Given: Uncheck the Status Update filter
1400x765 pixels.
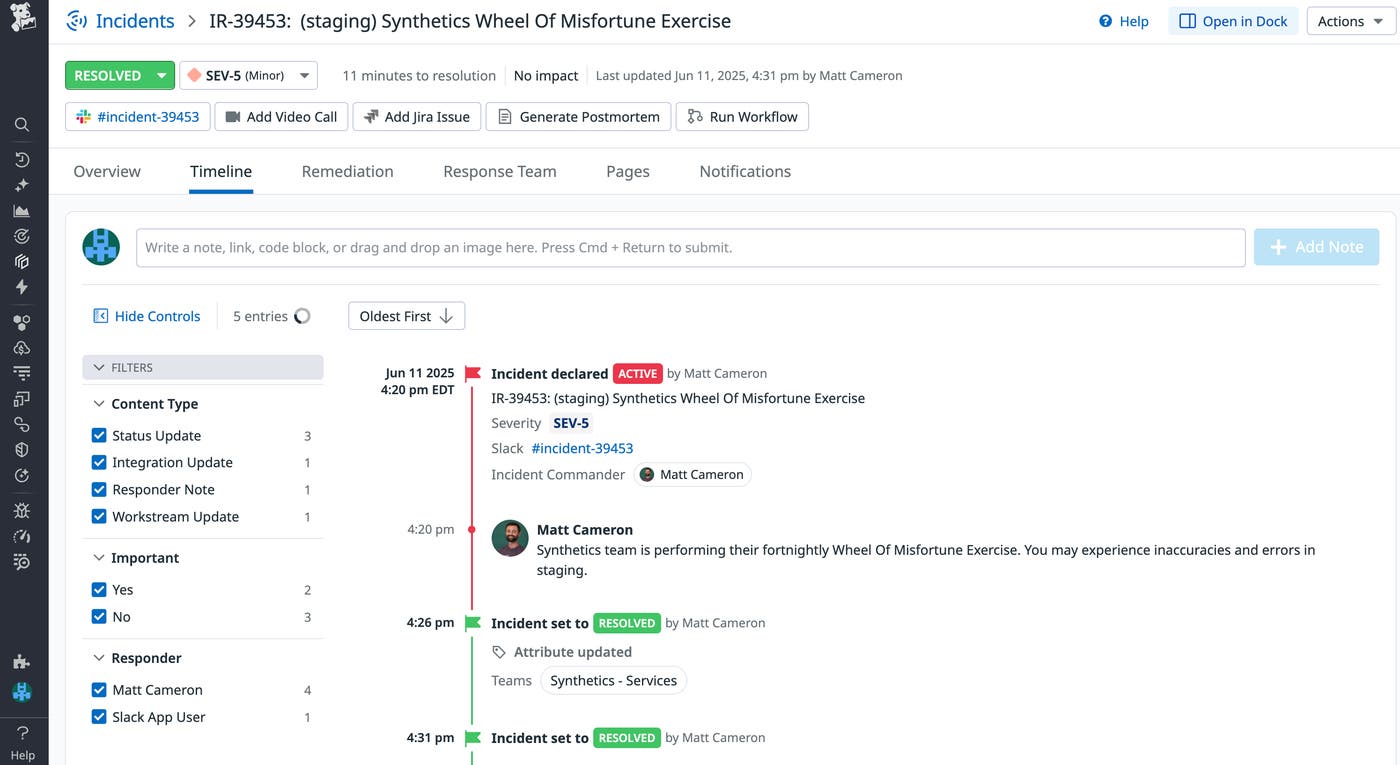Looking at the screenshot, I should click(99, 436).
